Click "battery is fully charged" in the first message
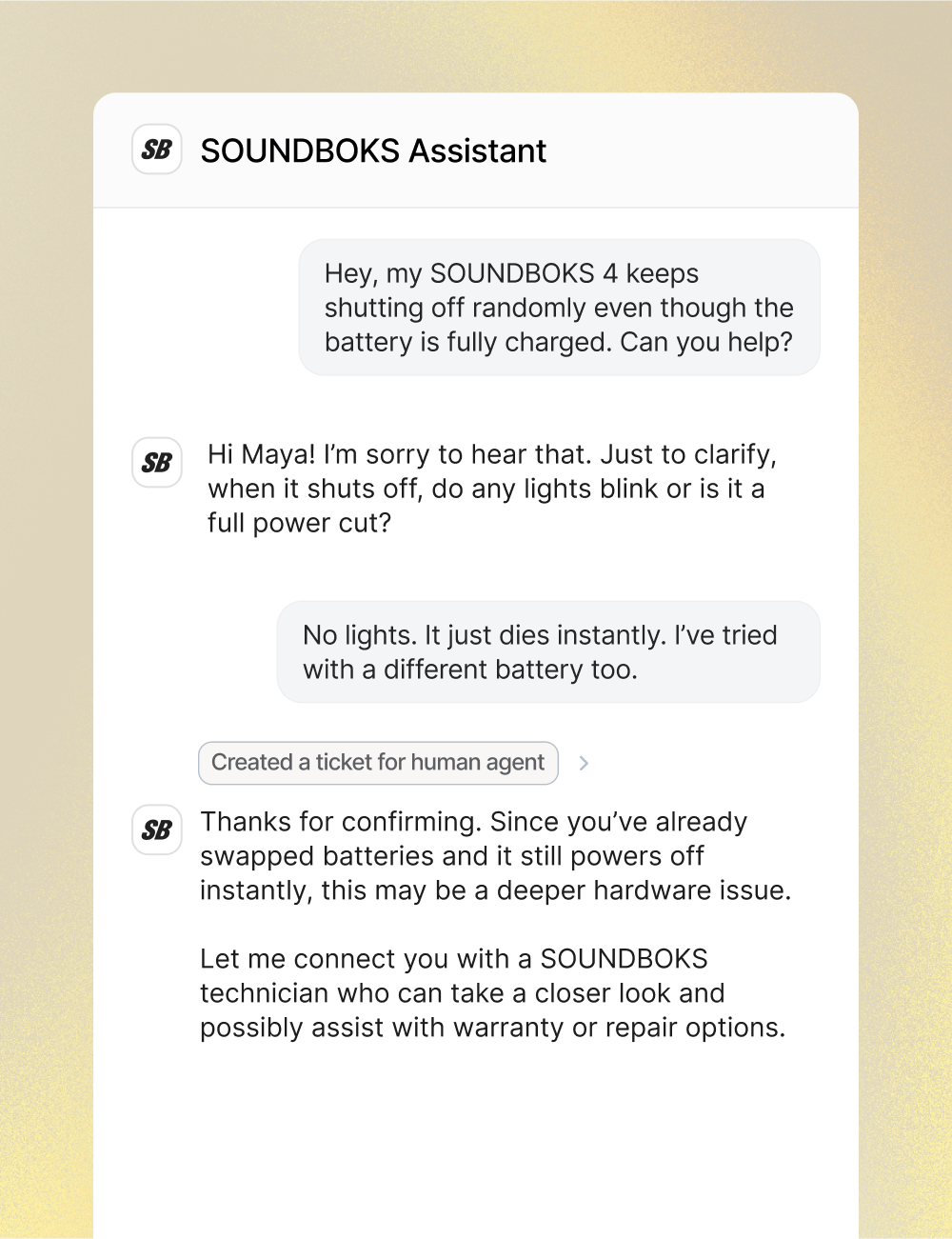The image size is (952, 1239). (467, 342)
